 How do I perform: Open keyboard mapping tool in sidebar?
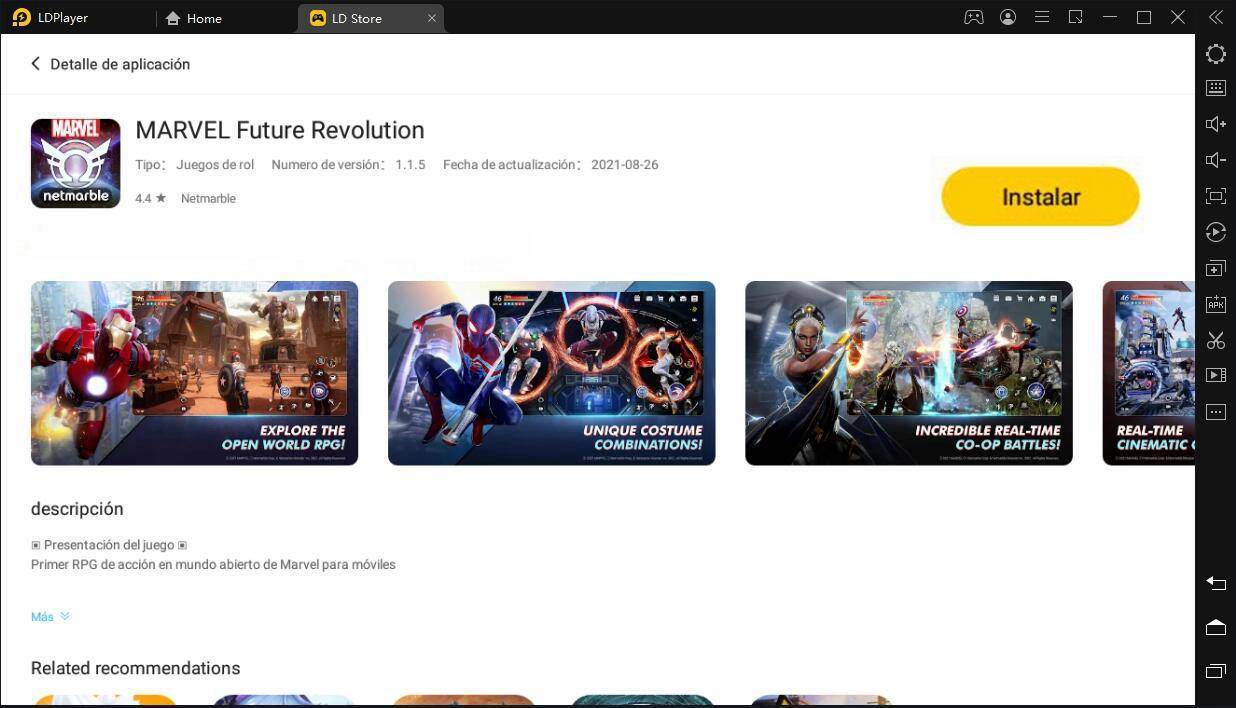(x=1216, y=88)
